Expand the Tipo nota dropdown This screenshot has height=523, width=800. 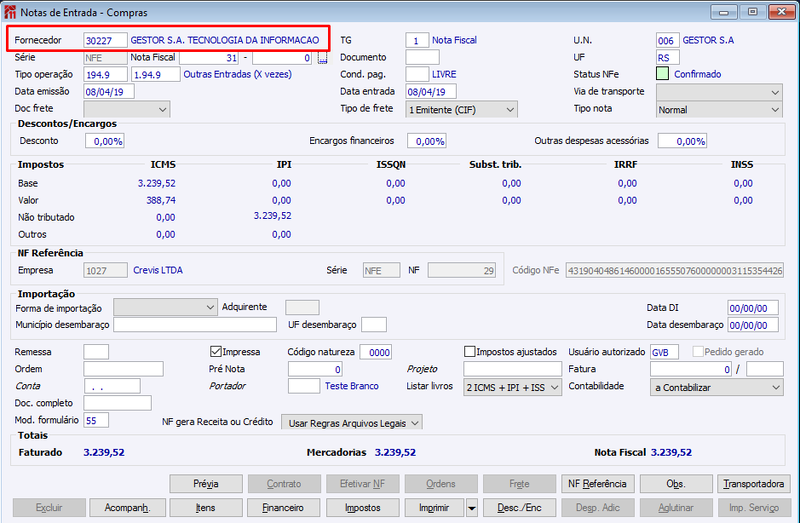(719, 109)
